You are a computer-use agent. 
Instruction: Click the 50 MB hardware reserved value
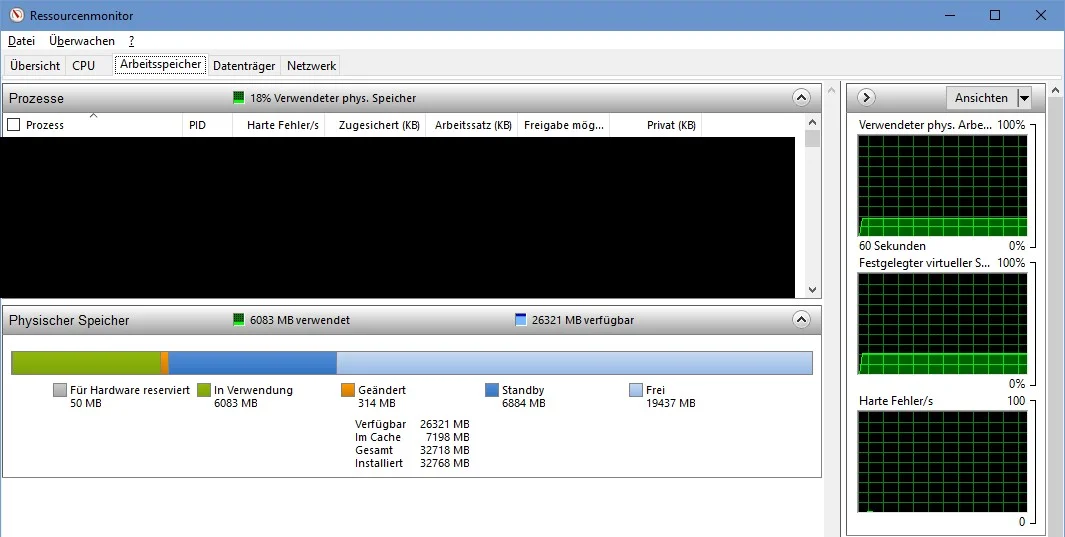[86, 403]
